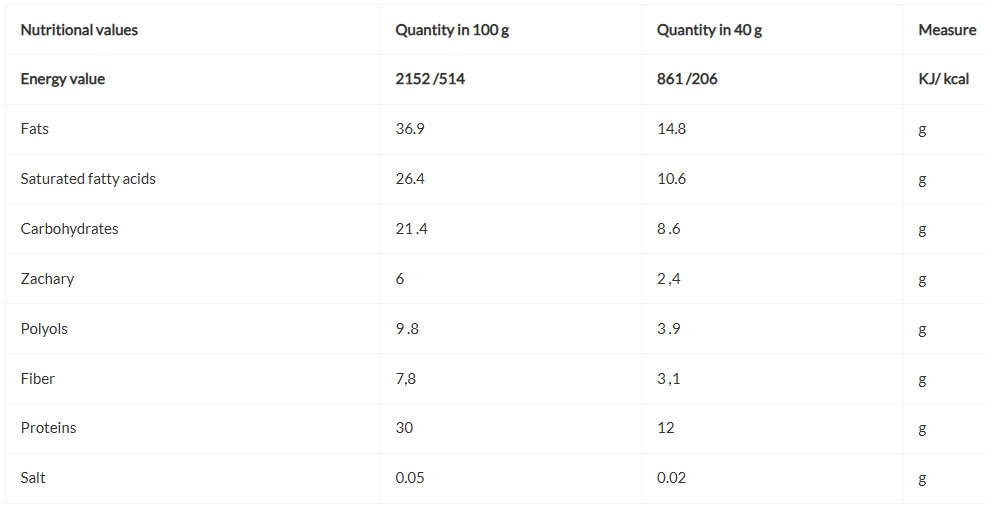Click the 9.8 polyols value

pyautogui.click(x=407, y=329)
